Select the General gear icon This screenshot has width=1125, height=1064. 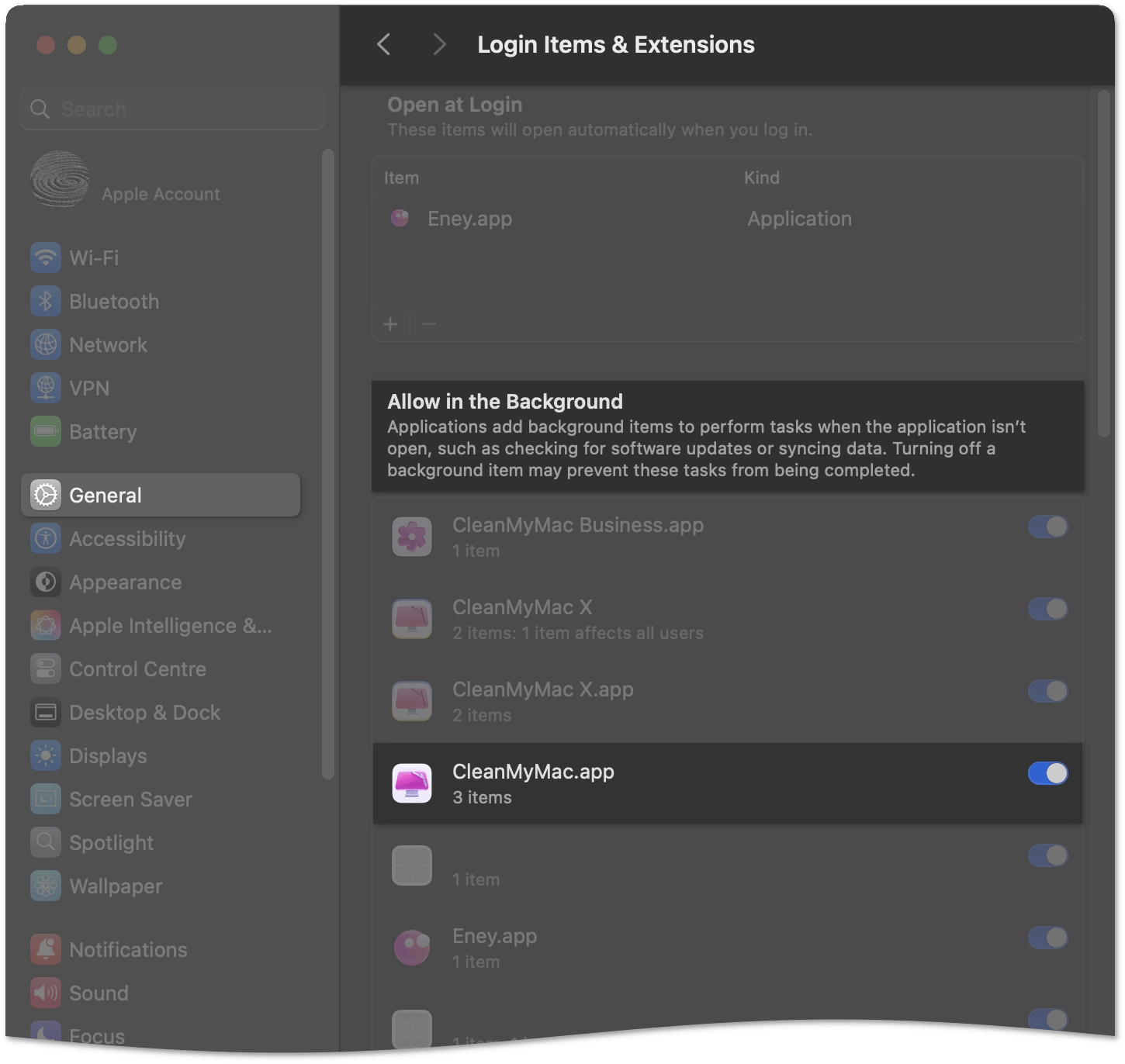(x=46, y=495)
